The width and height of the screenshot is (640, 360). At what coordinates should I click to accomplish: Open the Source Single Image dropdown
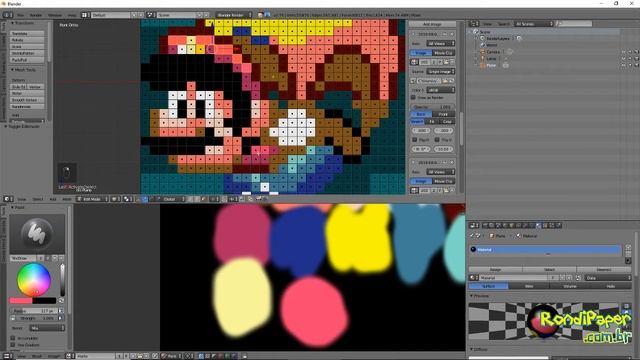click(x=440, y=71)
